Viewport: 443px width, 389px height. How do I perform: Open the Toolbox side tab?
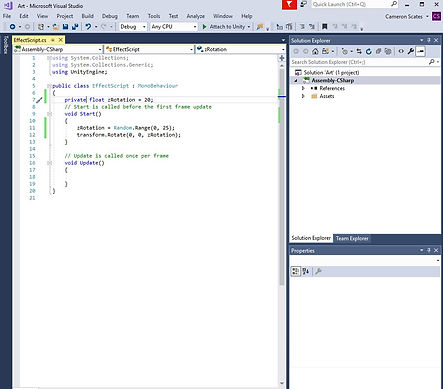click(x=5, y=45)
